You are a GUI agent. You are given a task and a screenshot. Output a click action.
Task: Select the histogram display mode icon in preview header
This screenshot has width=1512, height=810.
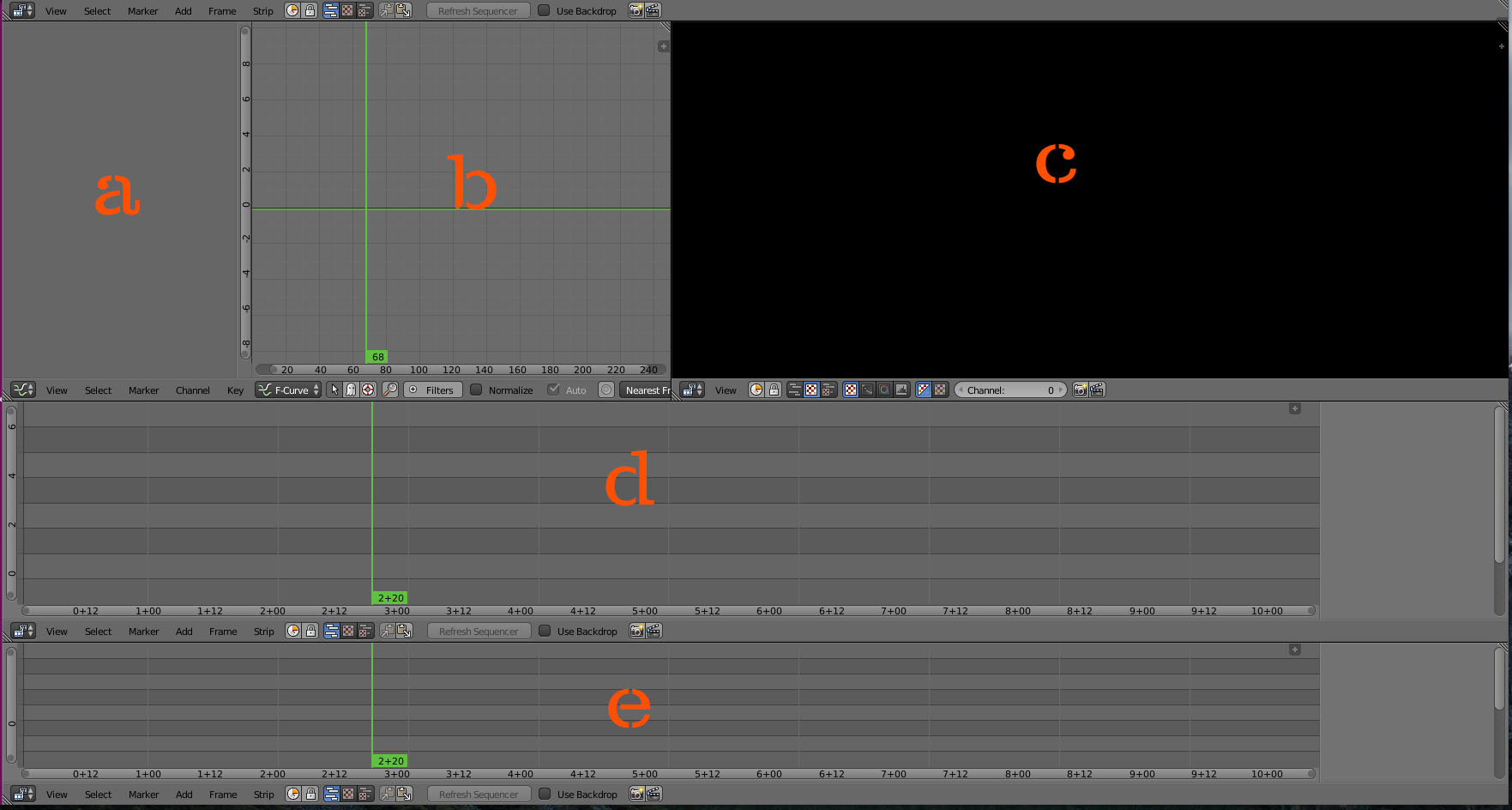[901, 390]
